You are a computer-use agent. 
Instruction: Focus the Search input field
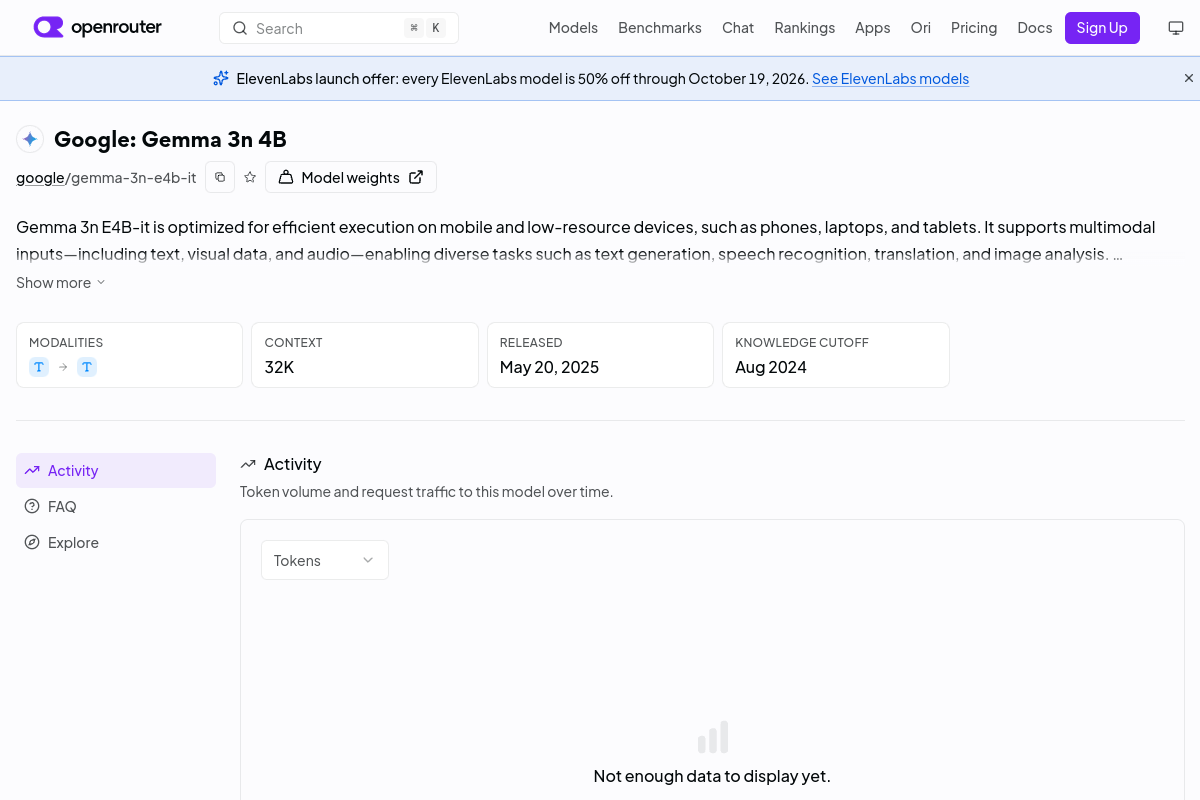339,28
